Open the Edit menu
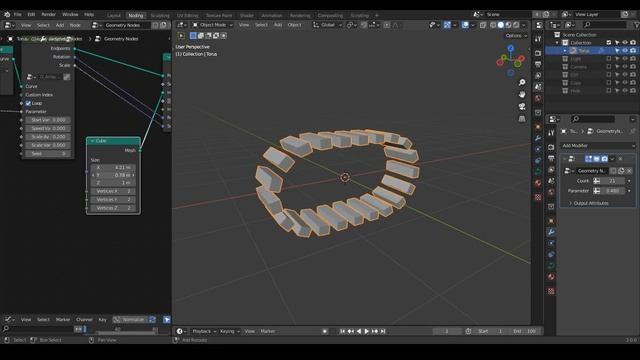The width and height of the screenshot is (640, 360). point(31,14)
